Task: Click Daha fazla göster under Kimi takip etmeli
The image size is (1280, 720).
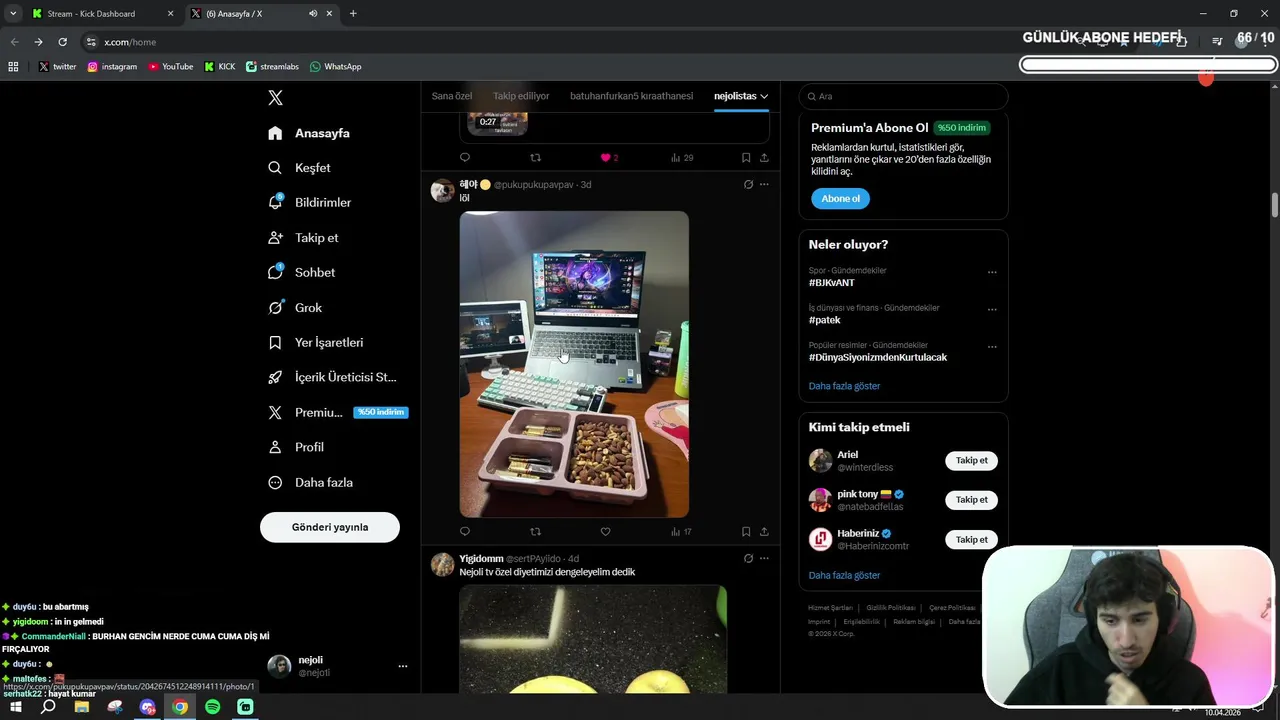Action: point(845,575)
